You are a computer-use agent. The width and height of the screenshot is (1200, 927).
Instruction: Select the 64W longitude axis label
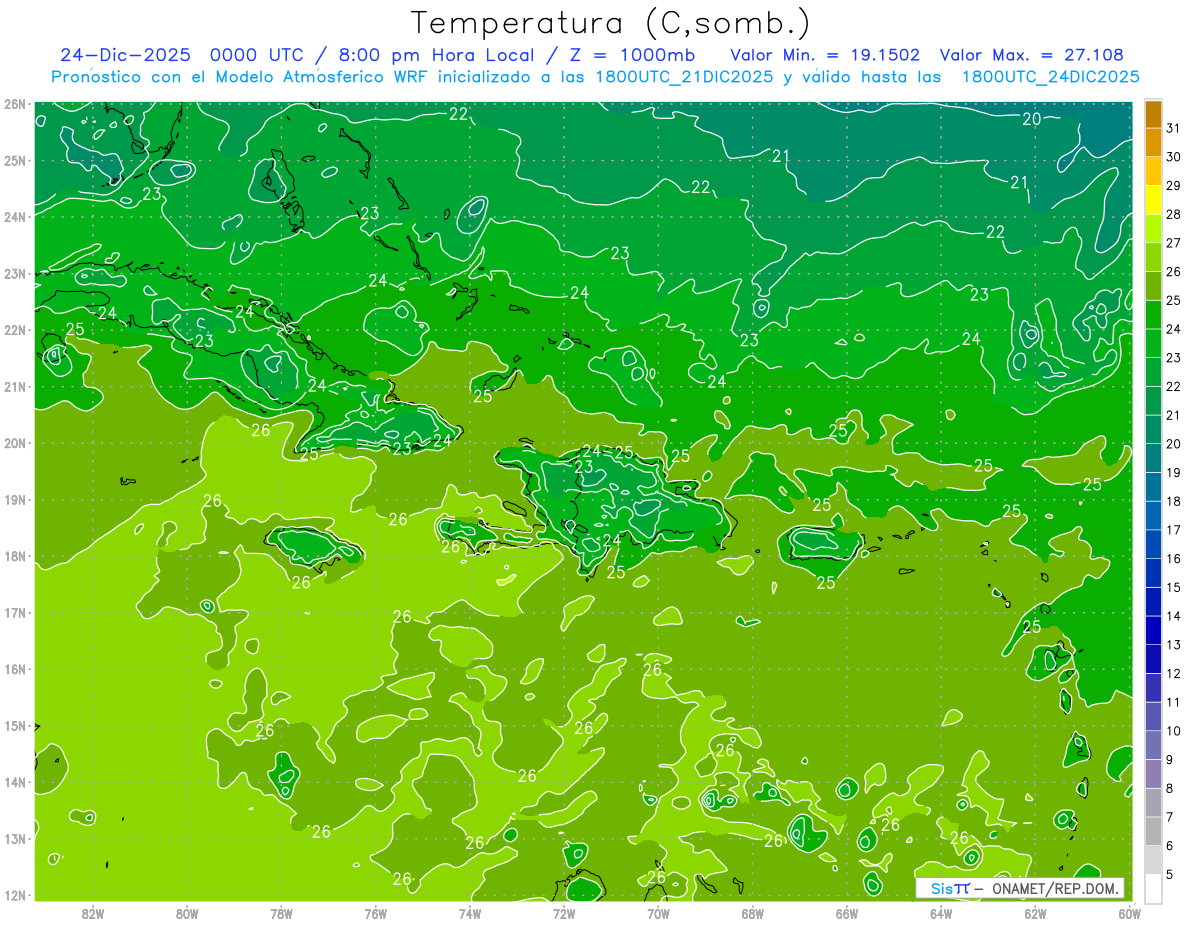[x=941, y=913]
